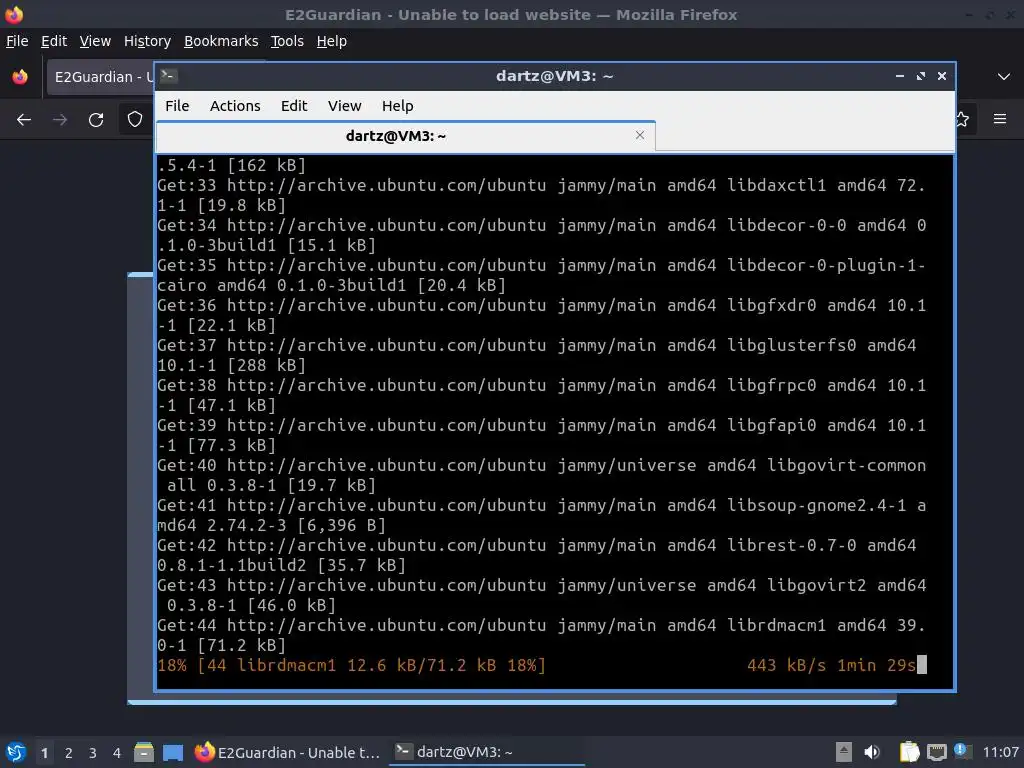Viewport: 1024px width, 768px height.
Task: Switch to E2Guardian Firefox taskbar entry
Action: coord(287,752)
